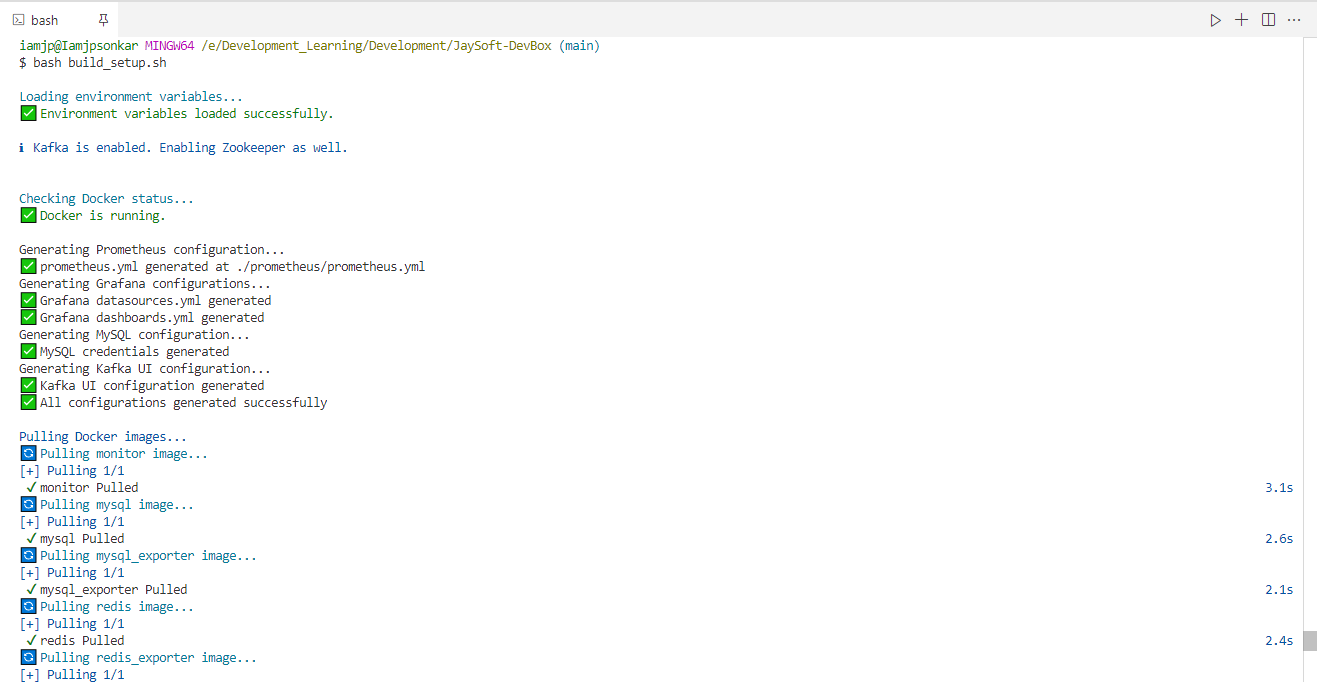Click 'Loading environment variables...' line
Viewport: 1317px width, 682px height.
click(x=131, y=97)
